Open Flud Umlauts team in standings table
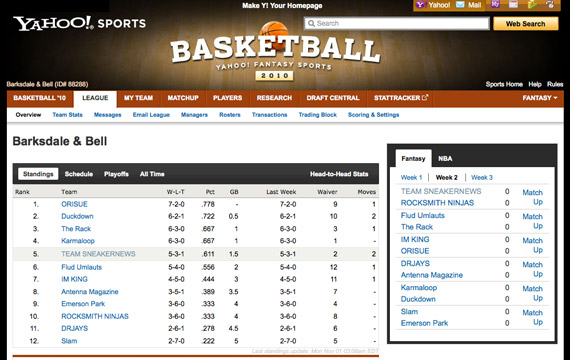 point(81,267)
